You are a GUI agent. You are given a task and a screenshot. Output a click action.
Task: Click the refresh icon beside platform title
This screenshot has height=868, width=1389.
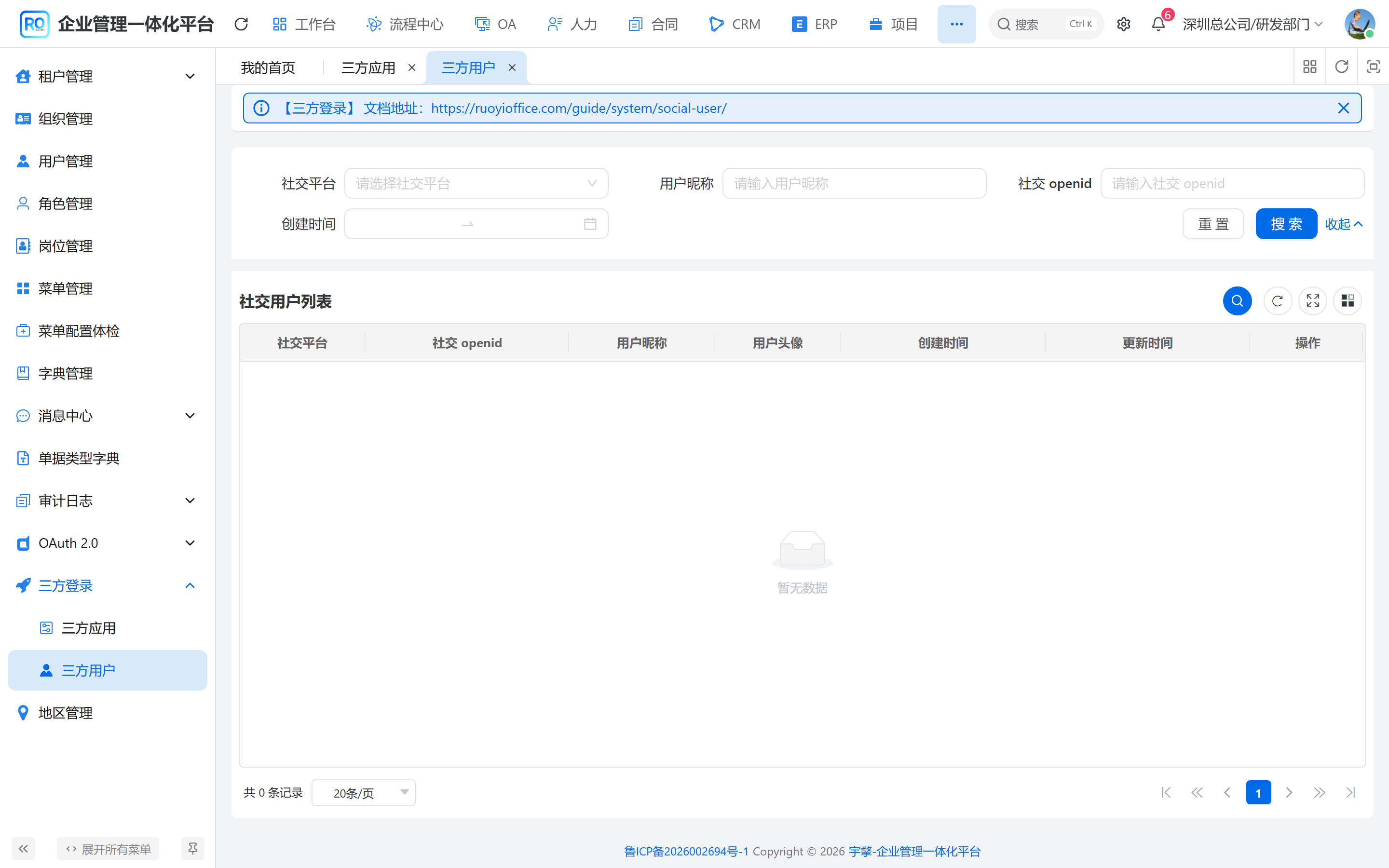point(241,24)
